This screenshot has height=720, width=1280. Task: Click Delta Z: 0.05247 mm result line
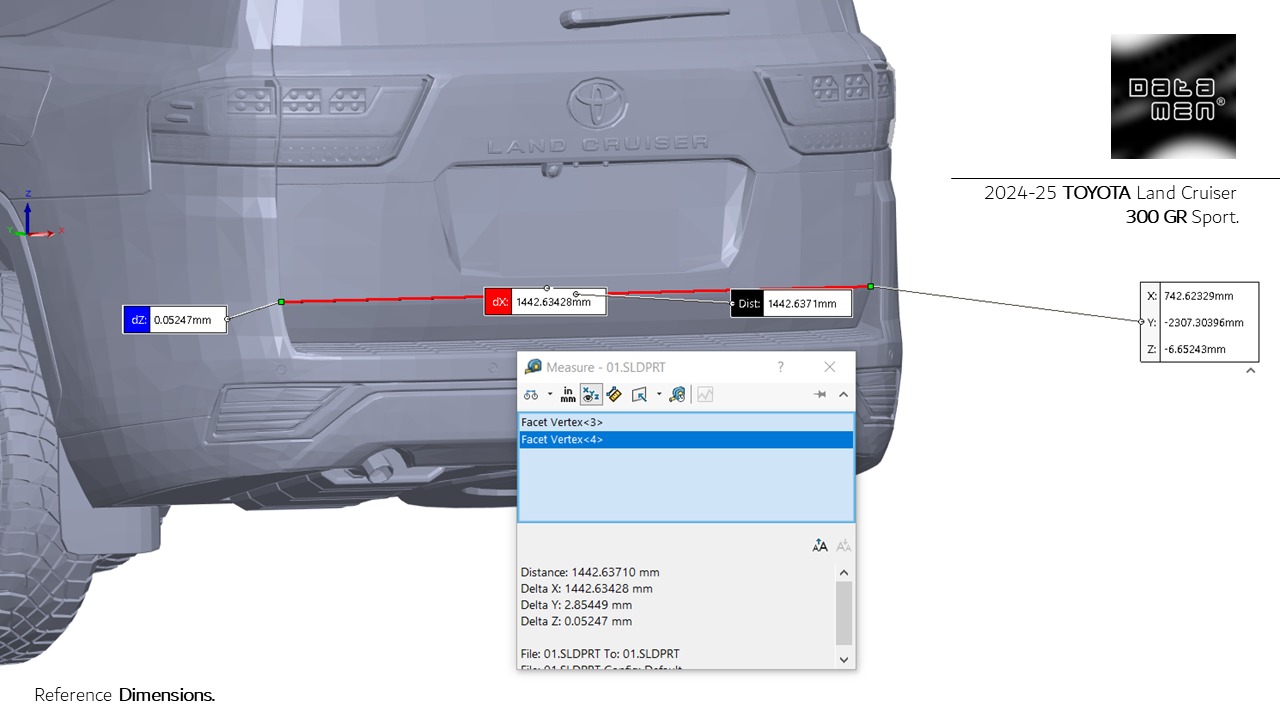[576, 621]
